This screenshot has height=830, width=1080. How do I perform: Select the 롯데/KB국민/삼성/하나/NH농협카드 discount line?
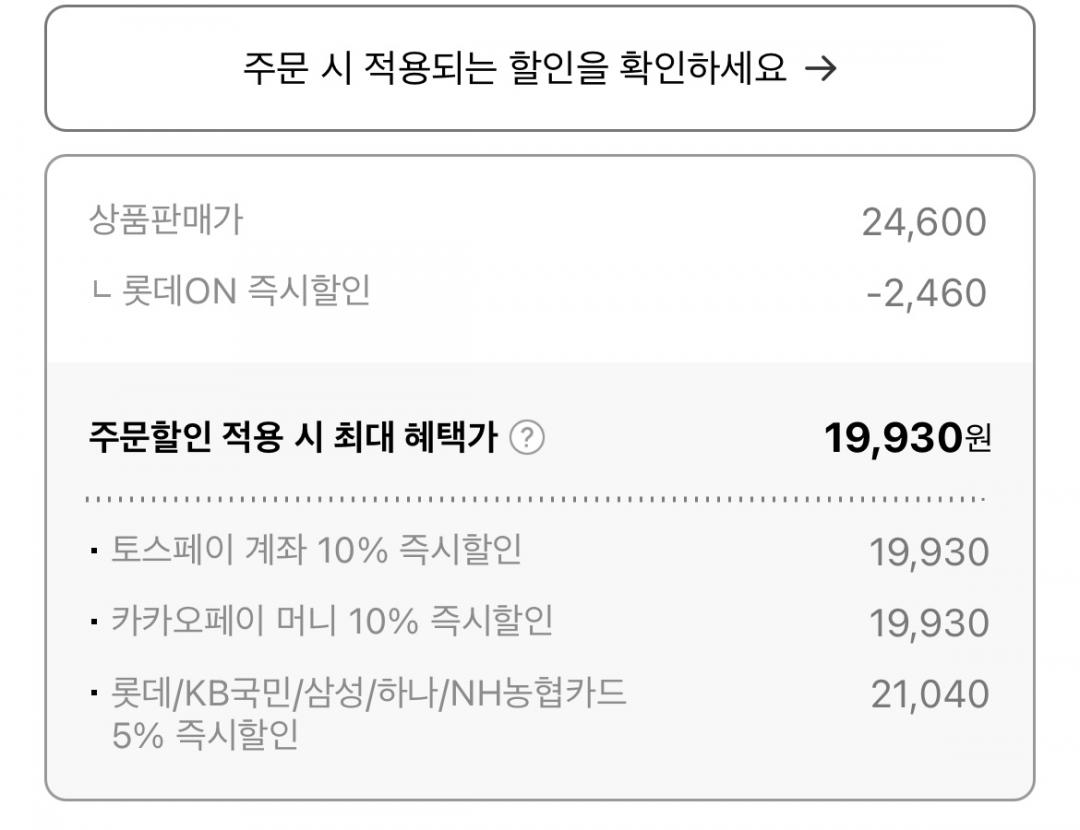(370, 692)
